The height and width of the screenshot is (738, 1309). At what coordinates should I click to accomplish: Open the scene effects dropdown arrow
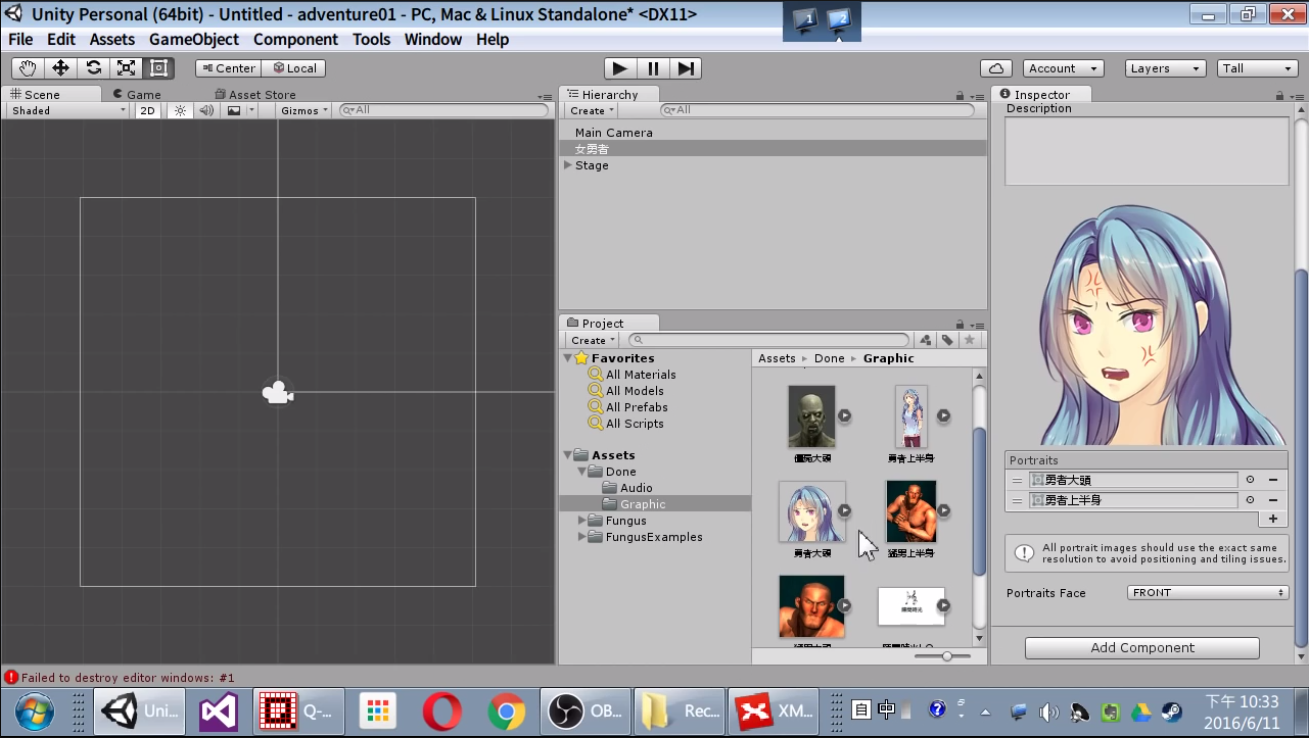tap(252, 110)
